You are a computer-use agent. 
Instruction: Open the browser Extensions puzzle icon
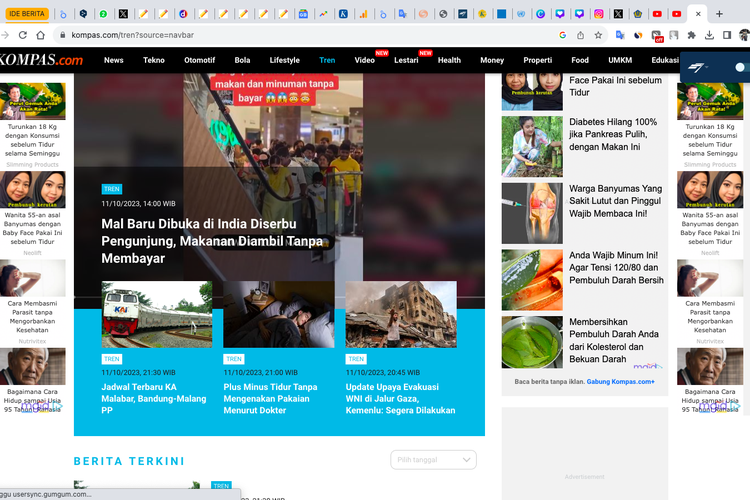tap(690, 34)
